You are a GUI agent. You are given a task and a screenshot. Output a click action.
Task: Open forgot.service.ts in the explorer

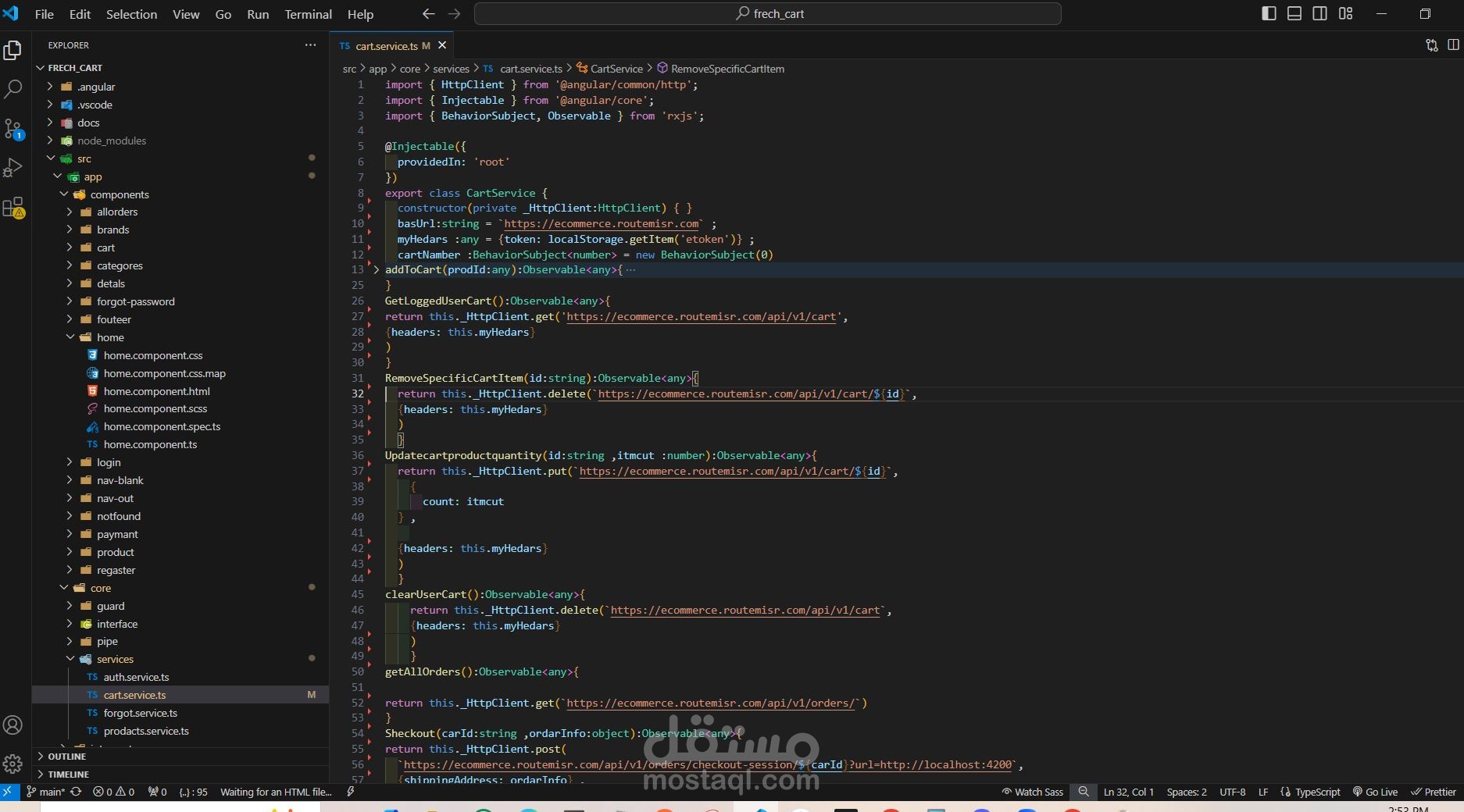pos(140,713)
